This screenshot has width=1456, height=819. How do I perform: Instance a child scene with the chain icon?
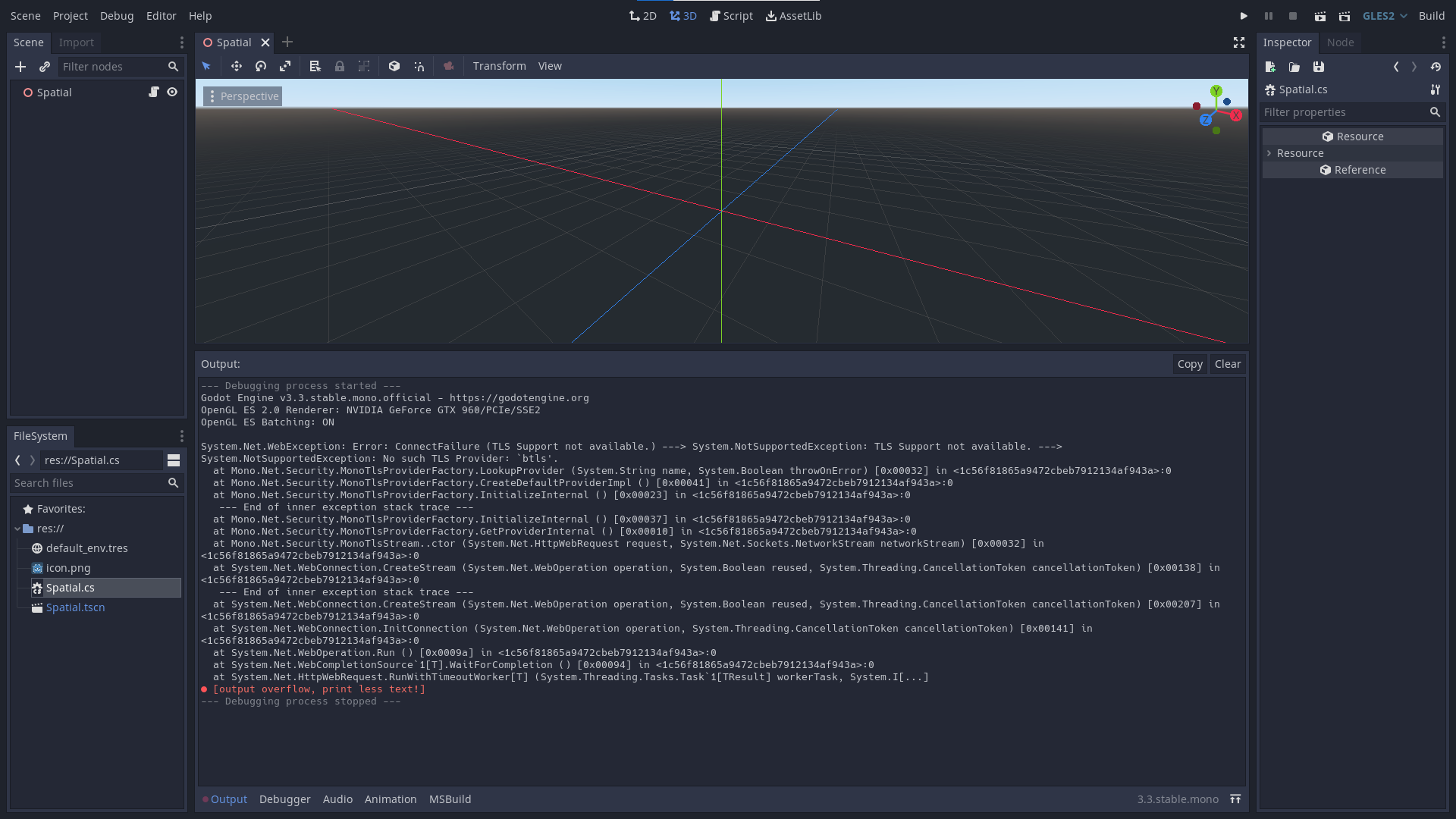pyautogui.click(x=45, y=67)
